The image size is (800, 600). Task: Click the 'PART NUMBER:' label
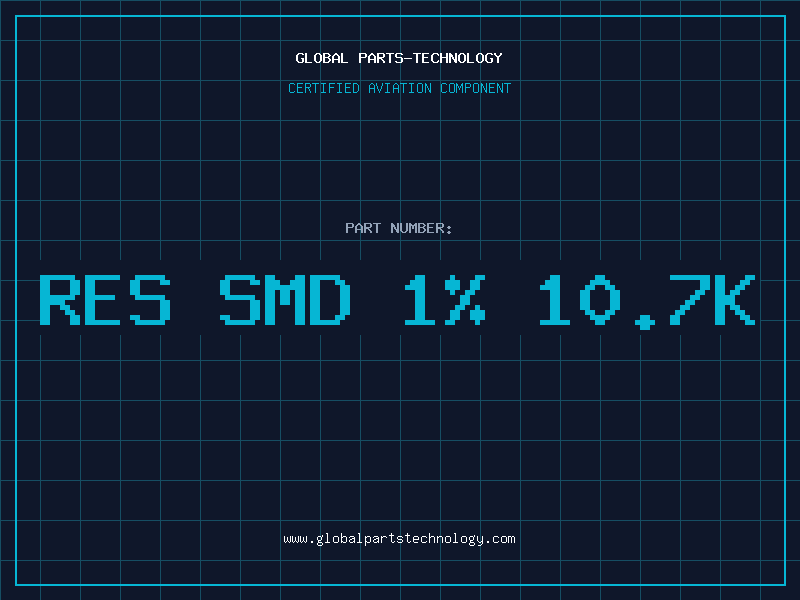tap(399, 228)
